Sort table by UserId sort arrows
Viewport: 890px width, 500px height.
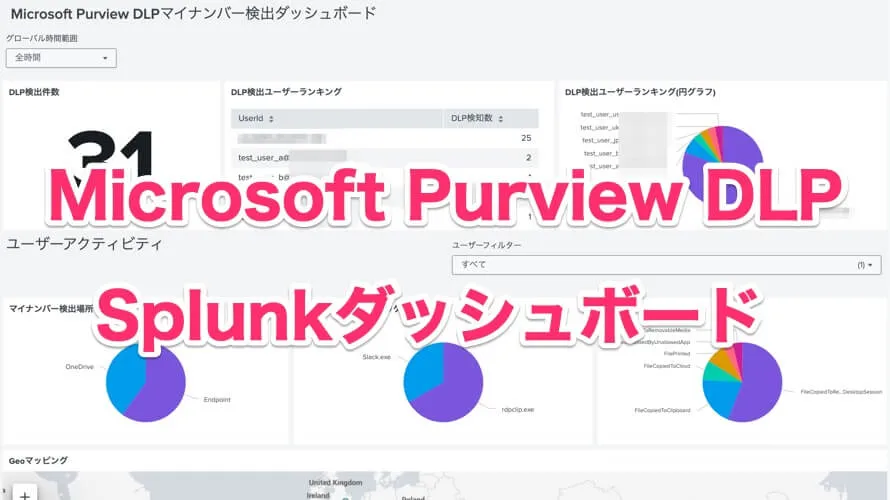coord(271,119)
